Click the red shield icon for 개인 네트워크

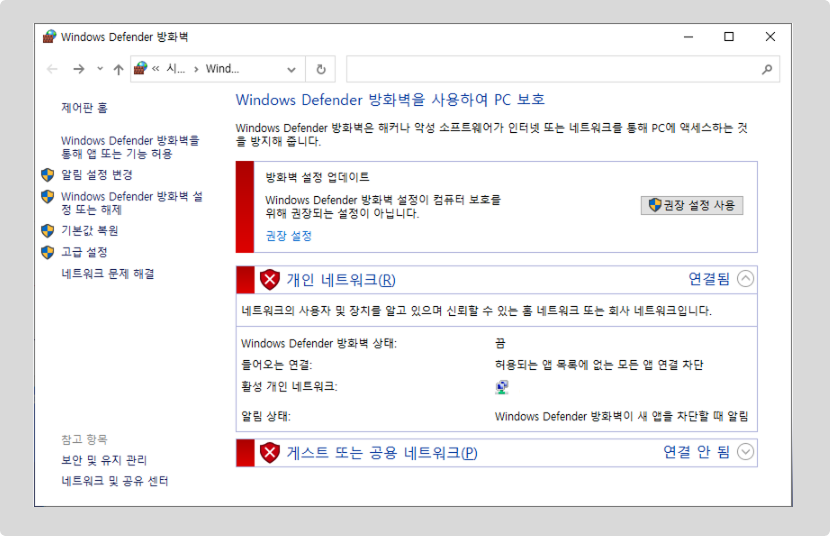click(269, 279)
